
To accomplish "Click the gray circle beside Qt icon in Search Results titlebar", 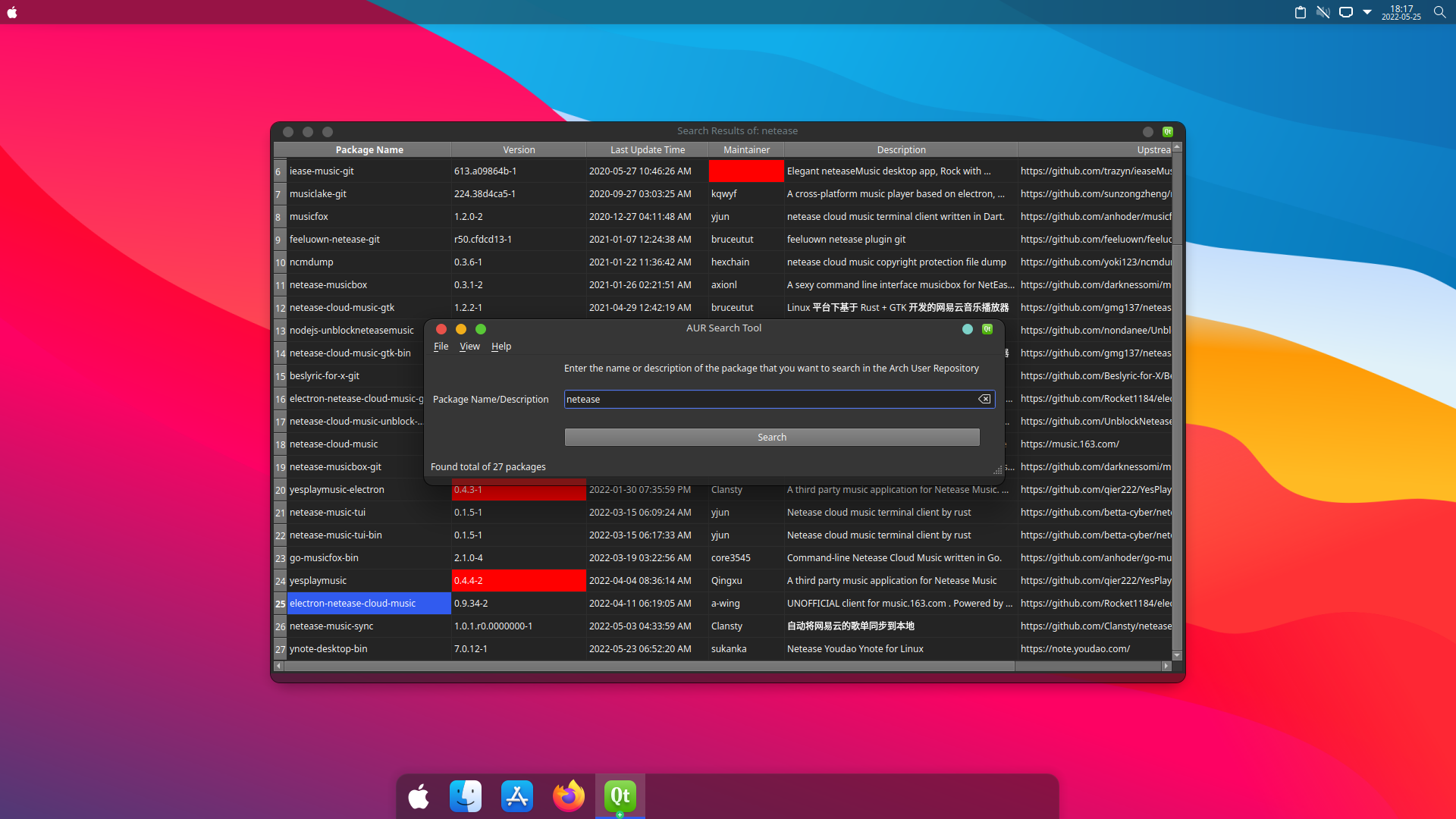I will (x=1148, y=132).
